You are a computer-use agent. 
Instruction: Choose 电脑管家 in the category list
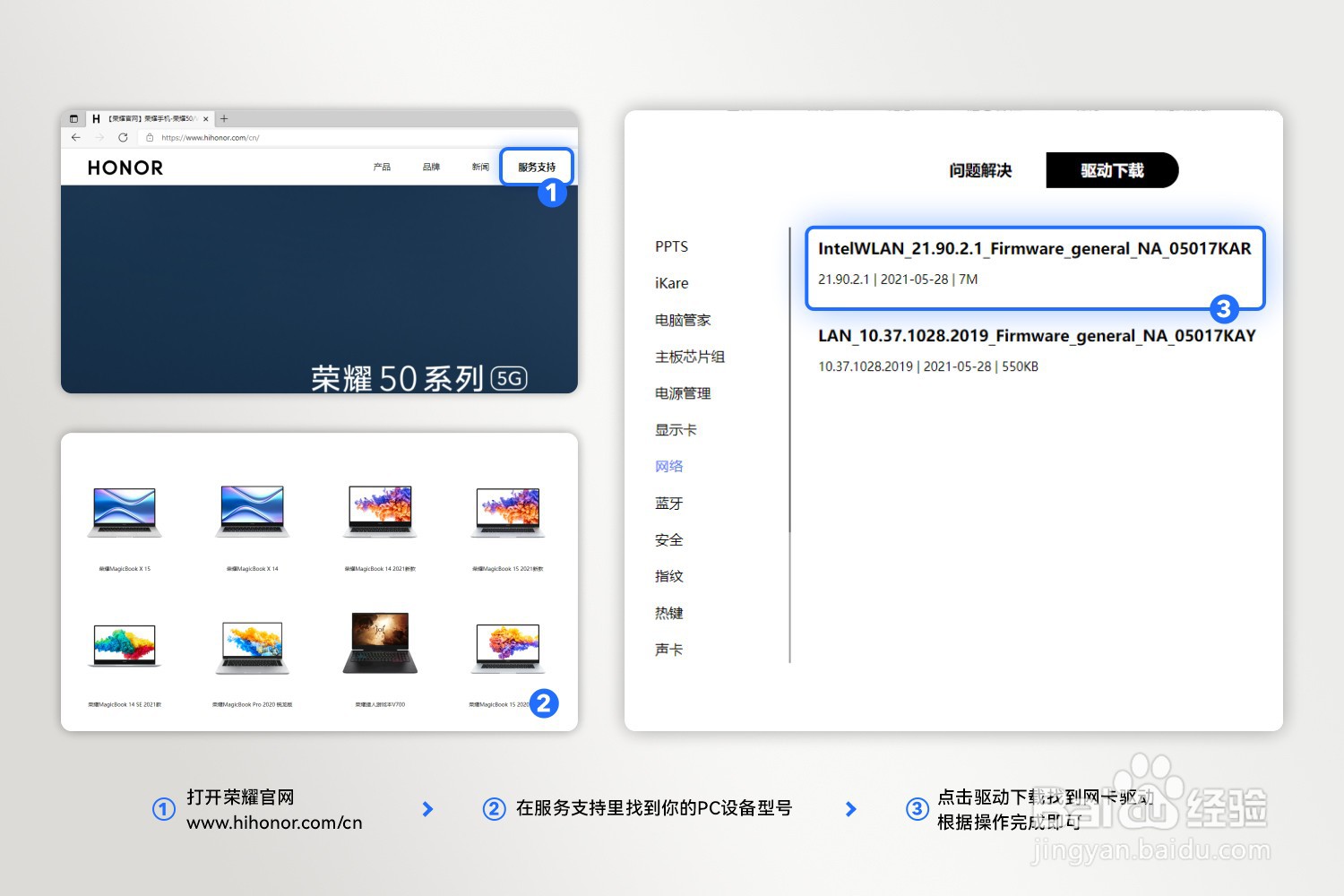[x=683, y=320]
